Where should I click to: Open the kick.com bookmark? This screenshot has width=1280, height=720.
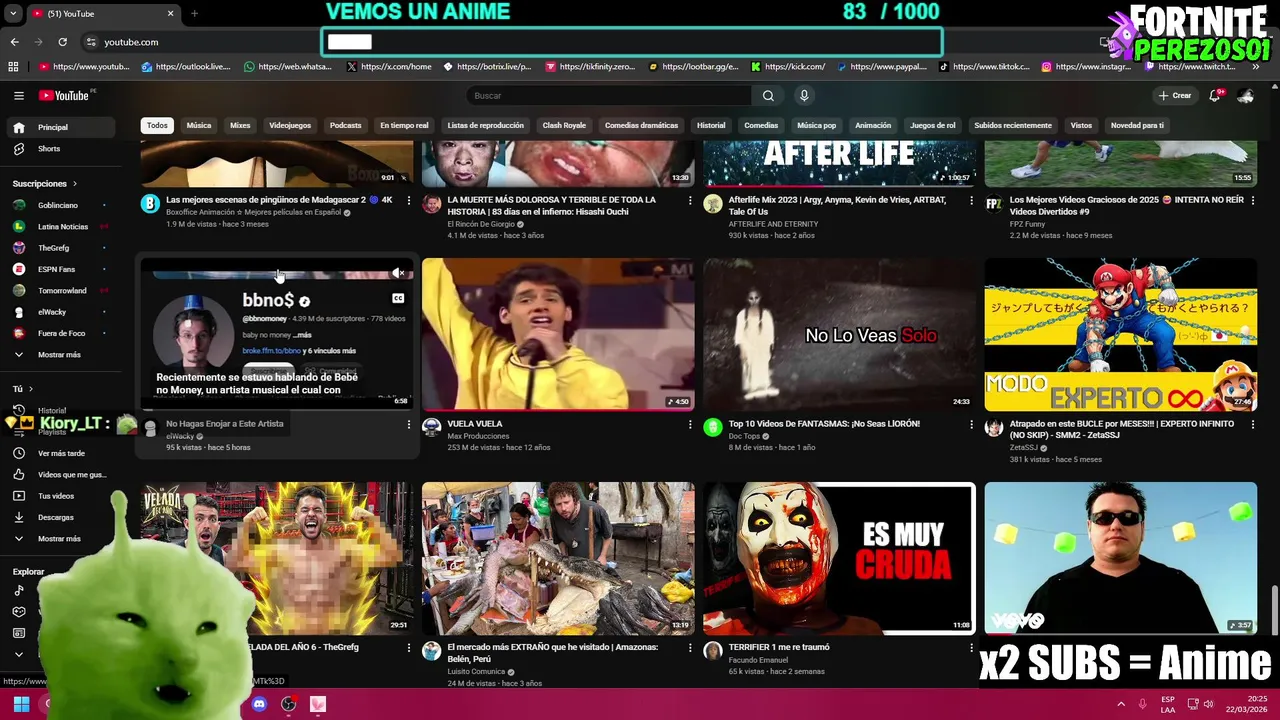pos(788,67)
